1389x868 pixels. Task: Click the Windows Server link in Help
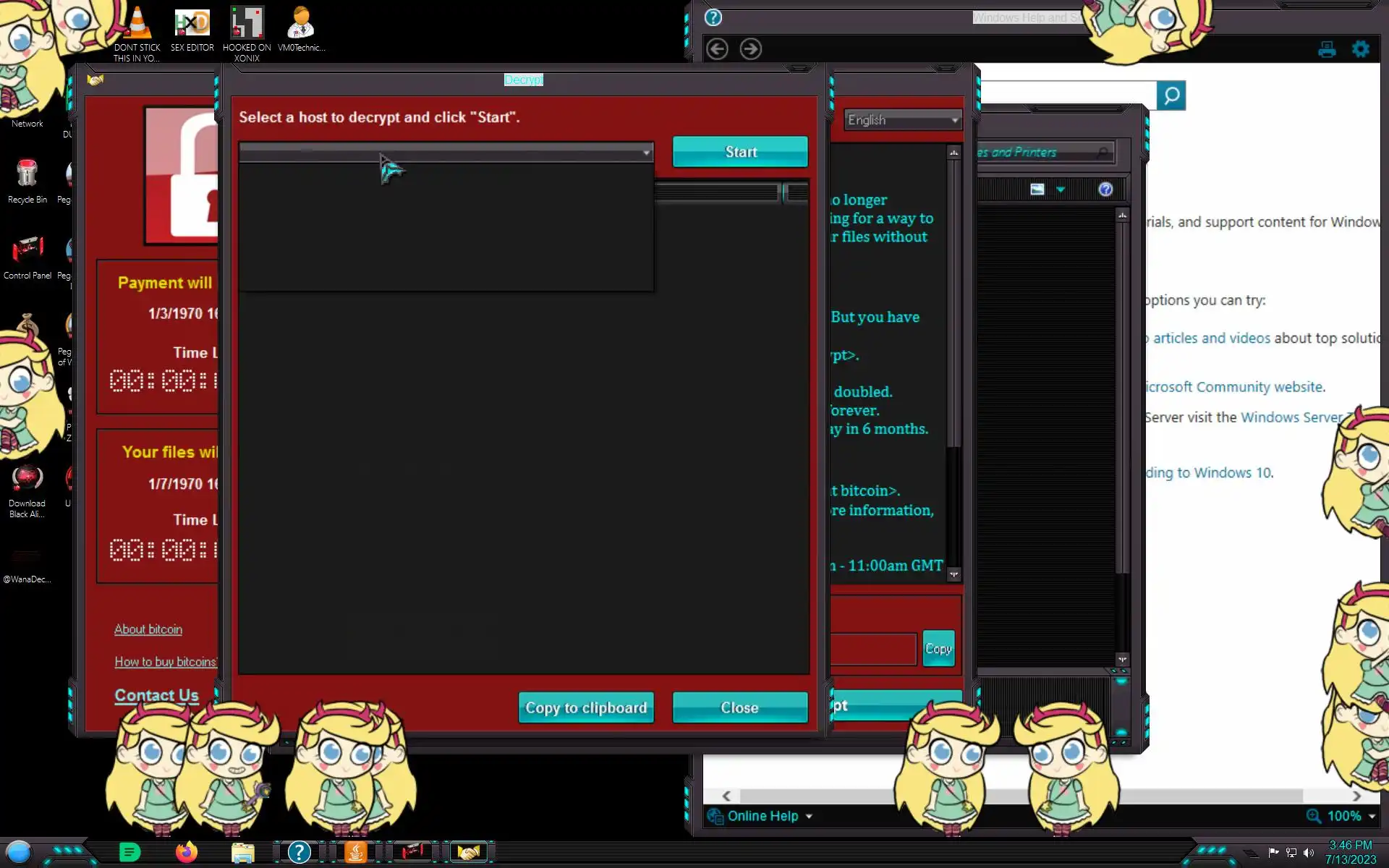coord(1291,417)
